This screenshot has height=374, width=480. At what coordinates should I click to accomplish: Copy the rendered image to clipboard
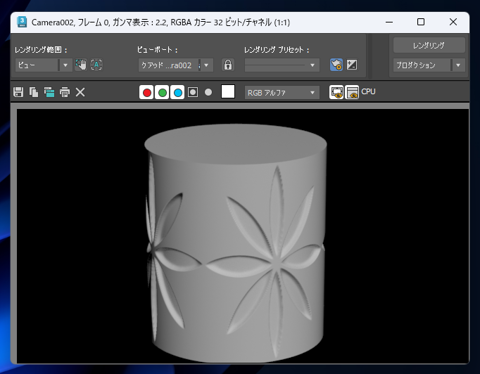coord(34,92)
